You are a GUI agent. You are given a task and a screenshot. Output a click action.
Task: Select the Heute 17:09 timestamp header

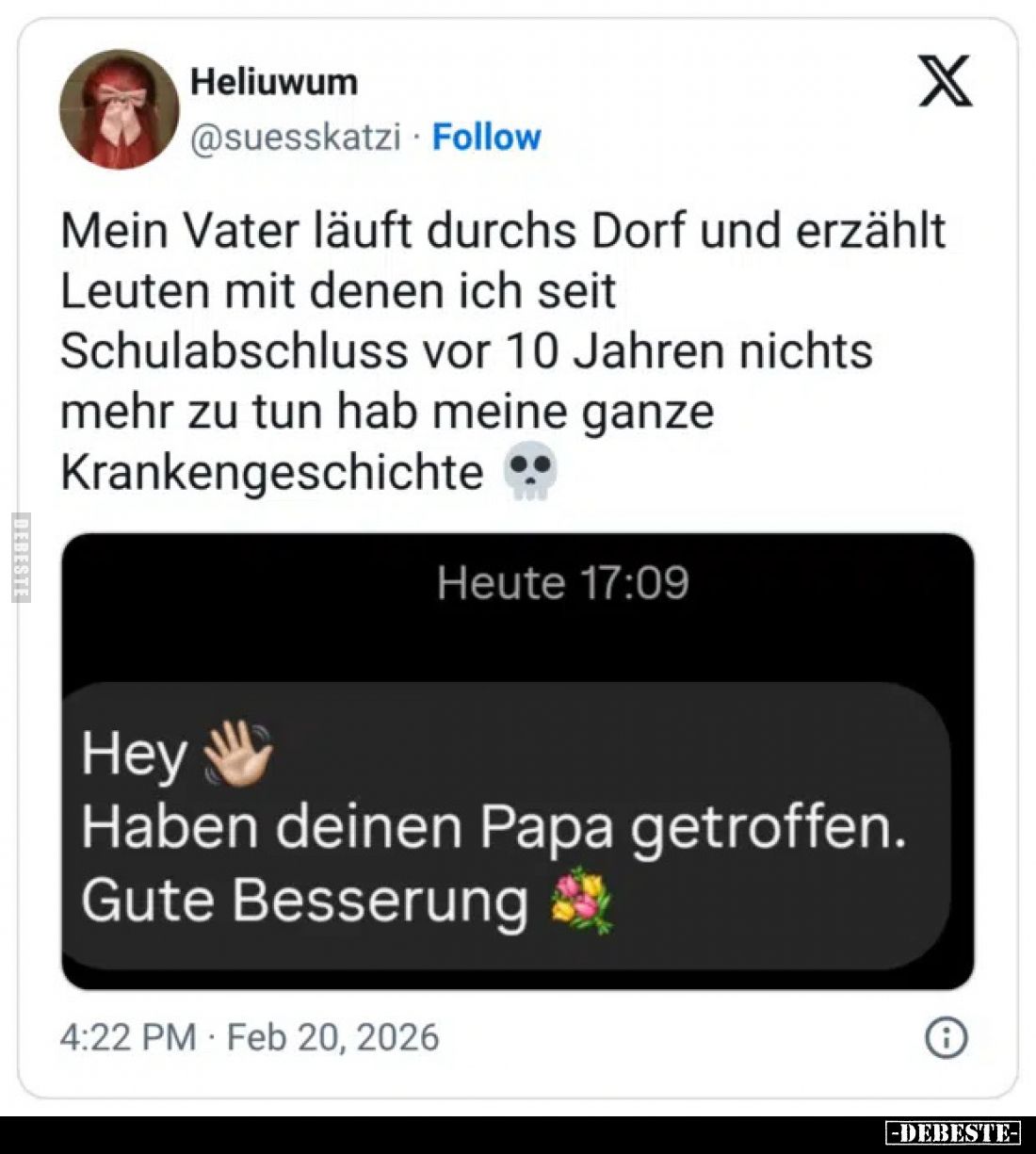[565, 582]
